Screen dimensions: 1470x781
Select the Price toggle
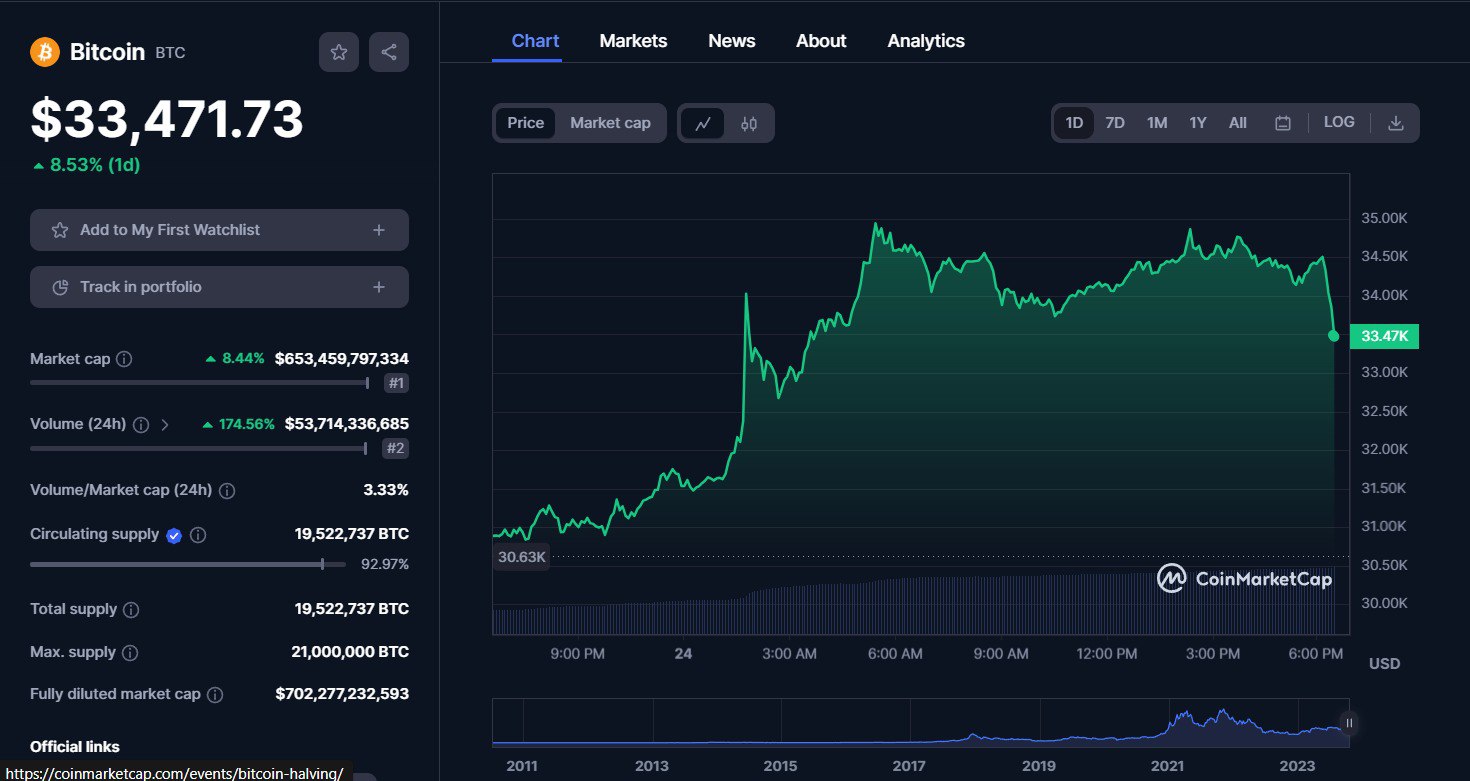click(526, 123)
